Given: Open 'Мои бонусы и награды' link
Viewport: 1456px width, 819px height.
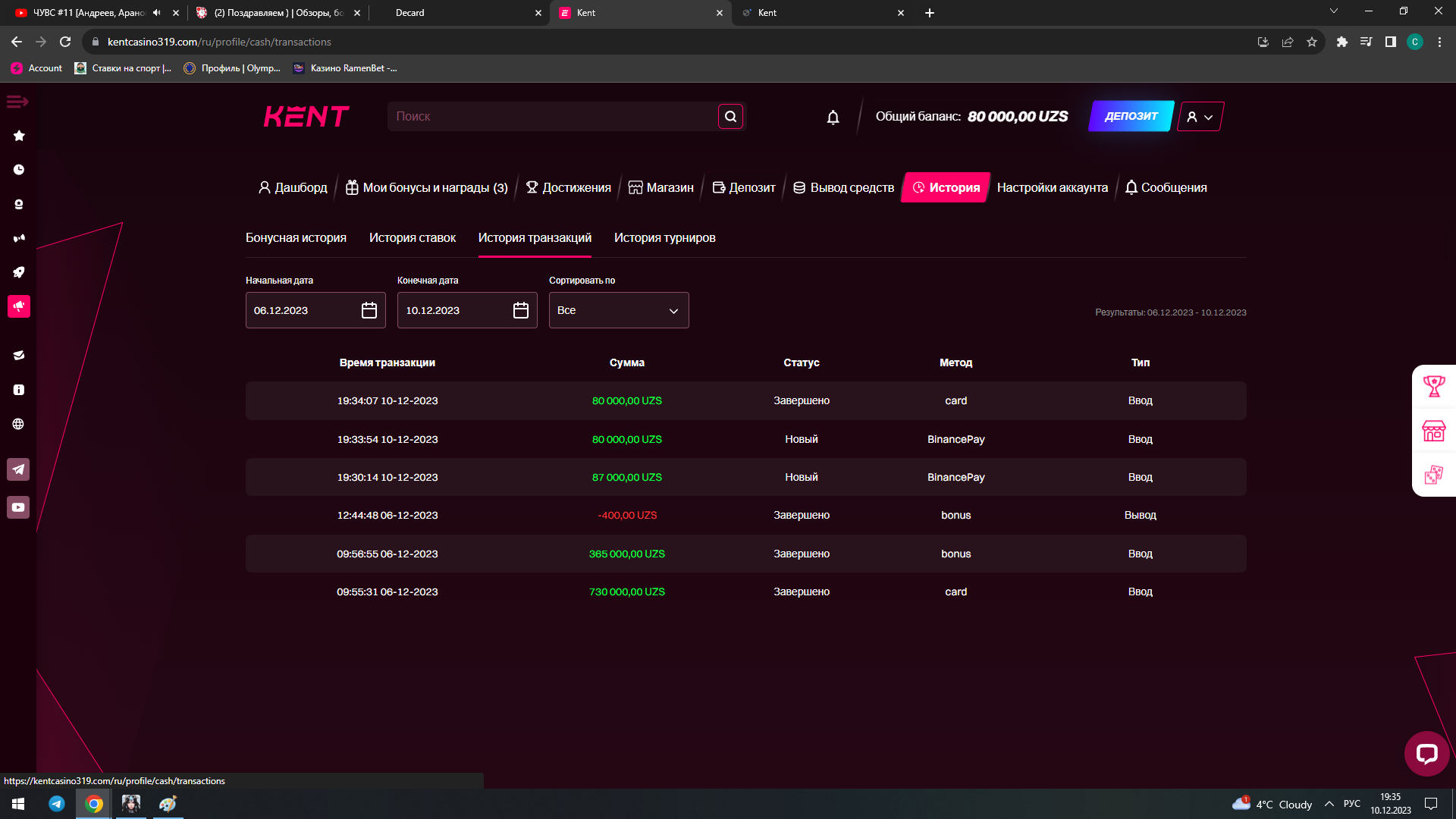Looking at the screenshot, I should pos(427,187).
